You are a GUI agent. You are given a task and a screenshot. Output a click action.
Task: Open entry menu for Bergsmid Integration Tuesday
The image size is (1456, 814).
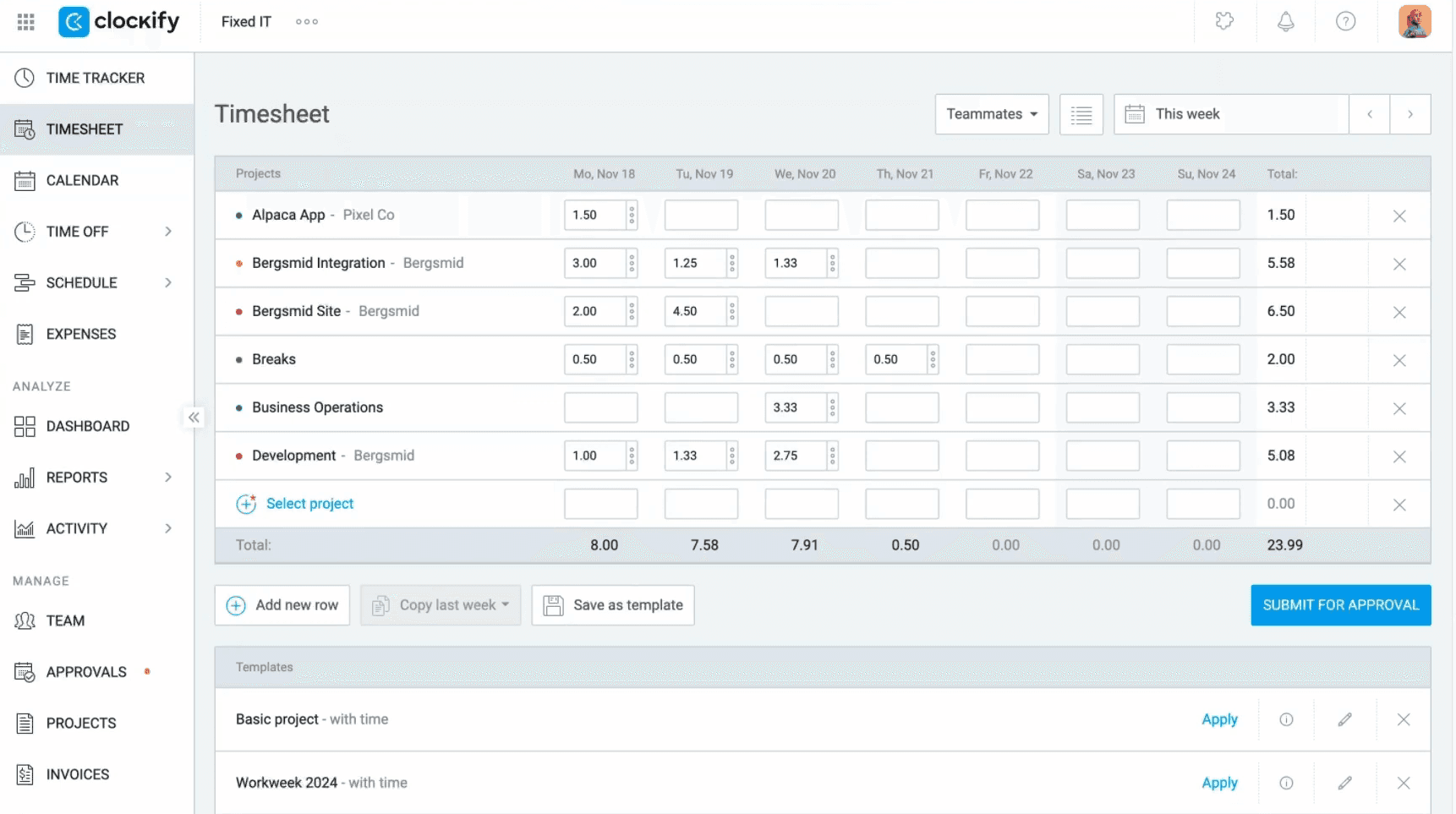click(x=732, y=264)
